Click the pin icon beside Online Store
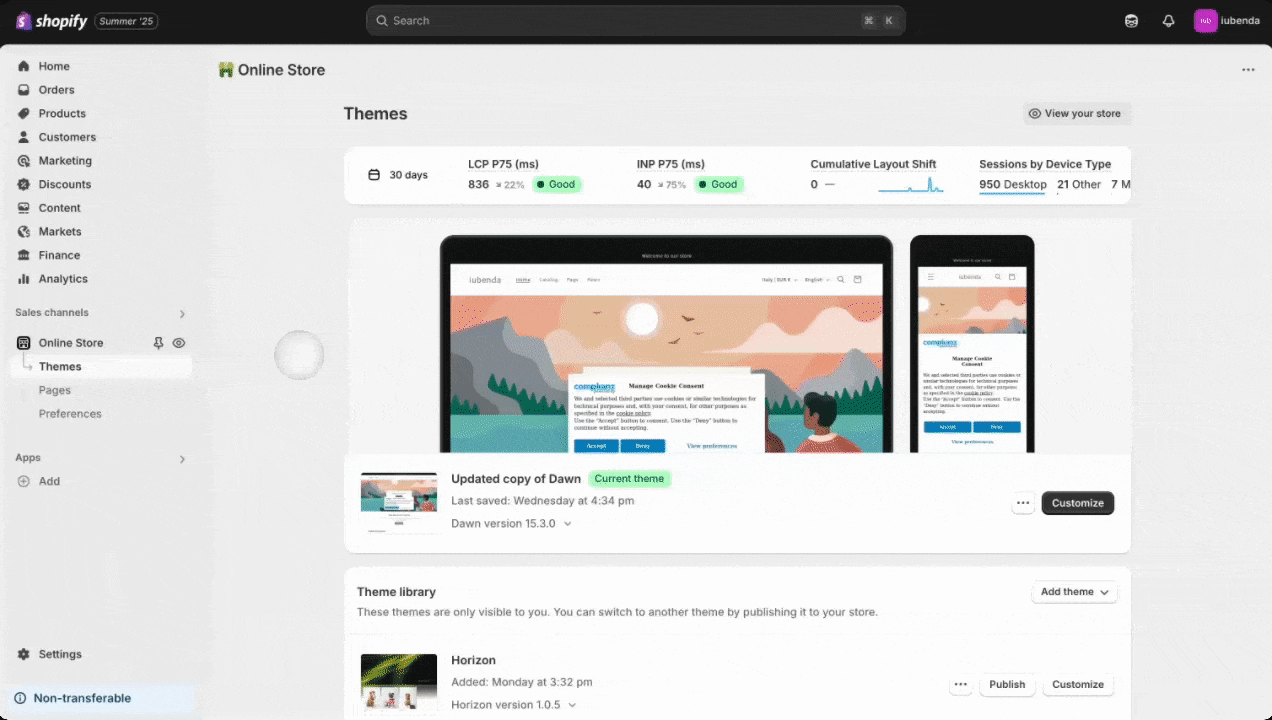This screenshot has width=1272, height=720. 158,343
